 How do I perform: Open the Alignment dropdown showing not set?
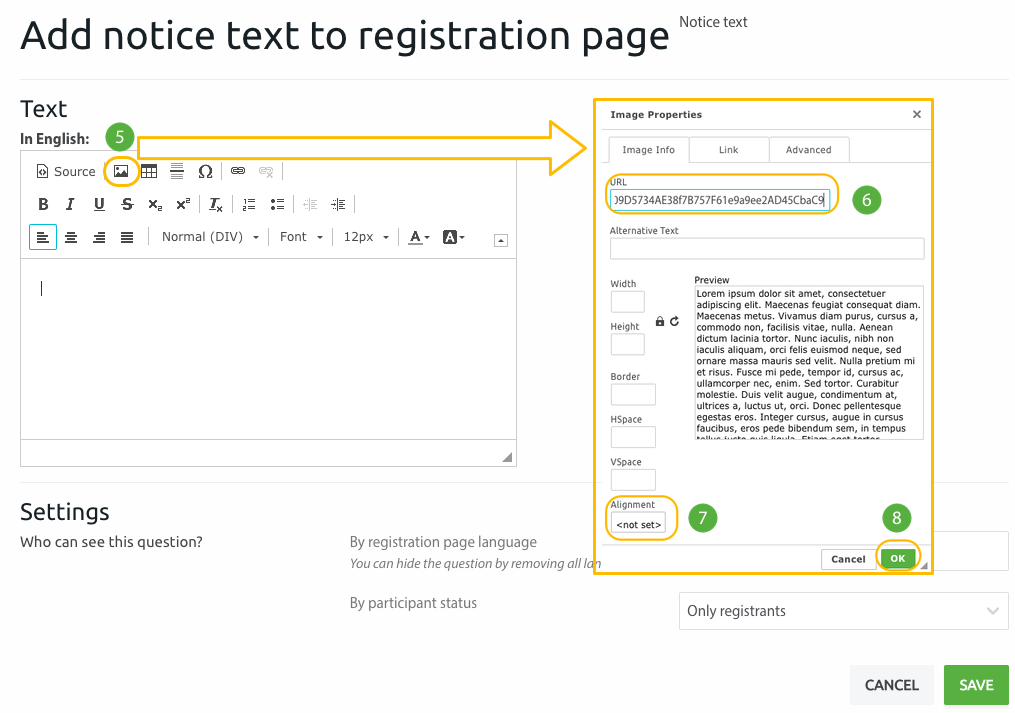pyautogui.click(x=639, y=523)
